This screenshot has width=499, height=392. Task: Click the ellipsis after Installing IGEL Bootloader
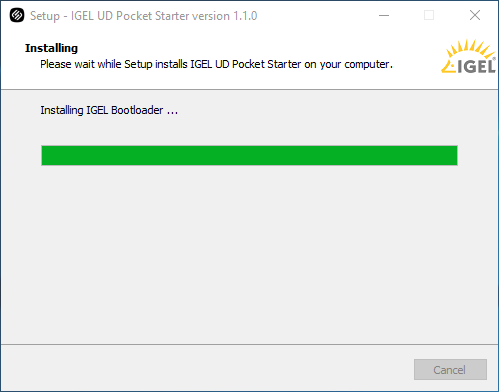(172, 113)
